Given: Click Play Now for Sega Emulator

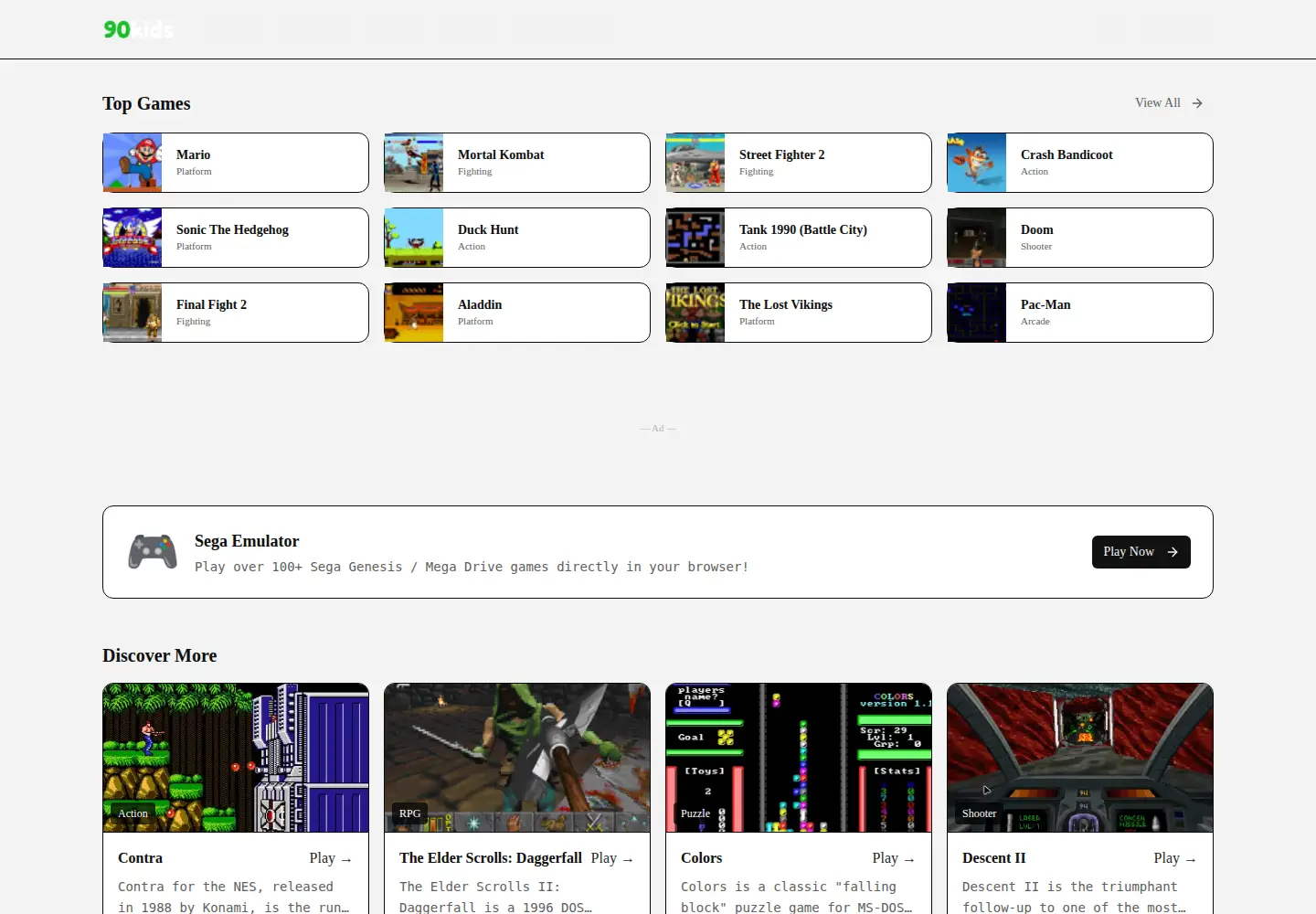Looking at the screenshot, I should [1141, 552].
